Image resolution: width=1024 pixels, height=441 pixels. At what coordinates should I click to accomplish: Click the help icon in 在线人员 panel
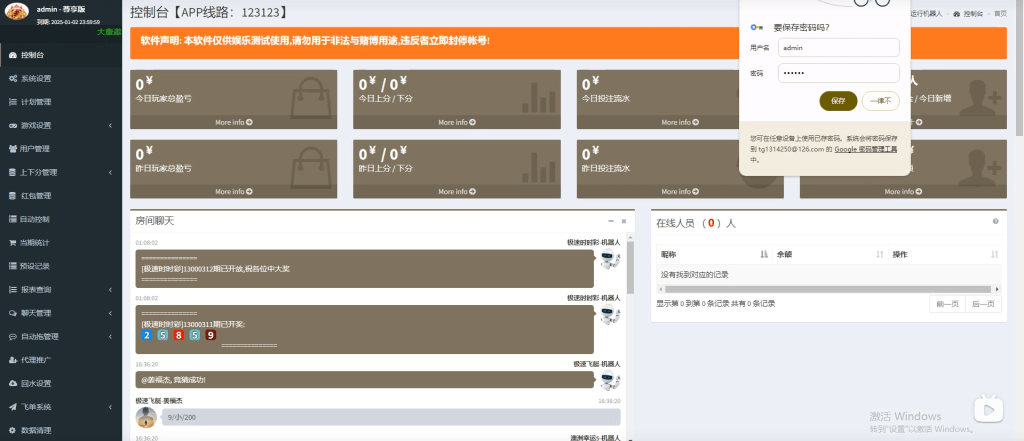995,221
